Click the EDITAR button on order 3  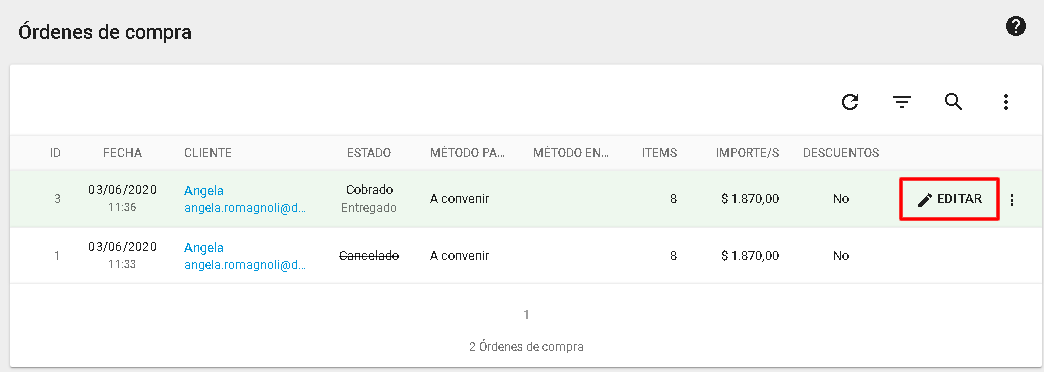(x=949, y=199)
